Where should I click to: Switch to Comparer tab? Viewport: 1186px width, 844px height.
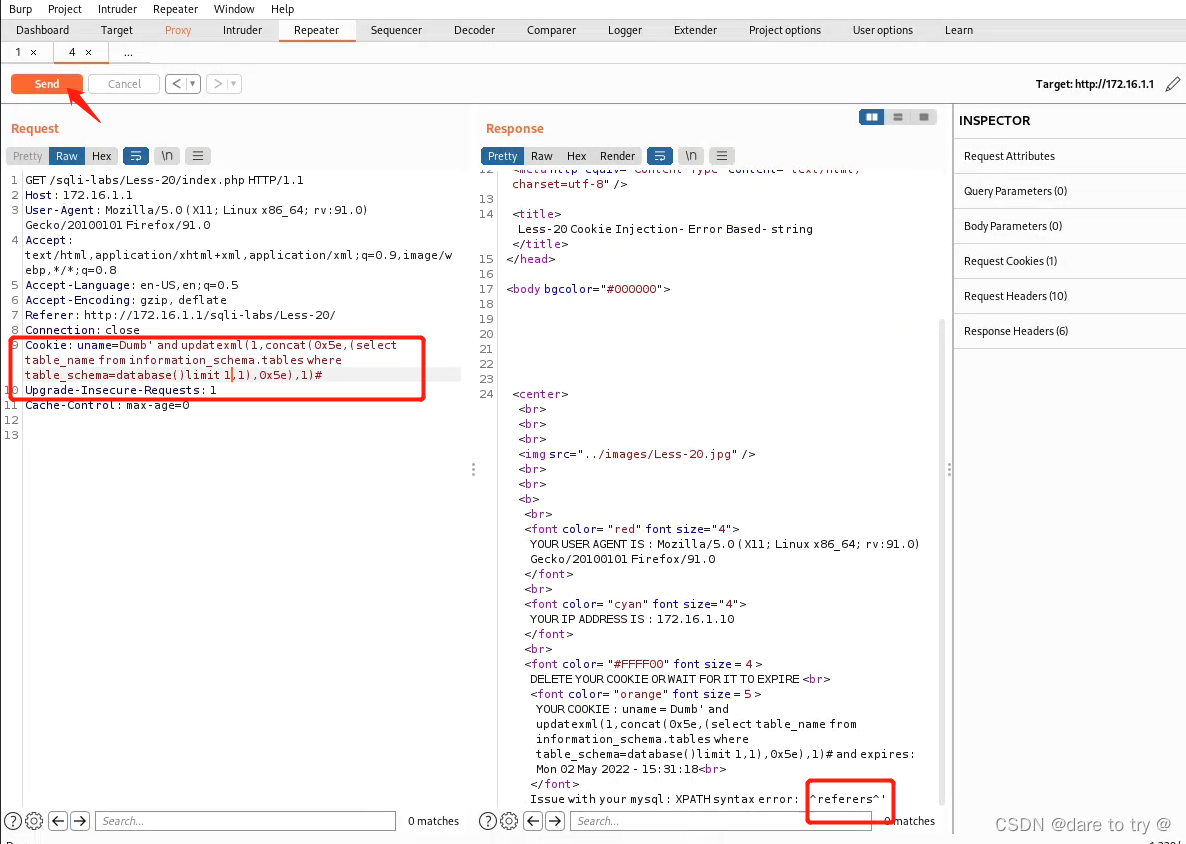point(551,30)
